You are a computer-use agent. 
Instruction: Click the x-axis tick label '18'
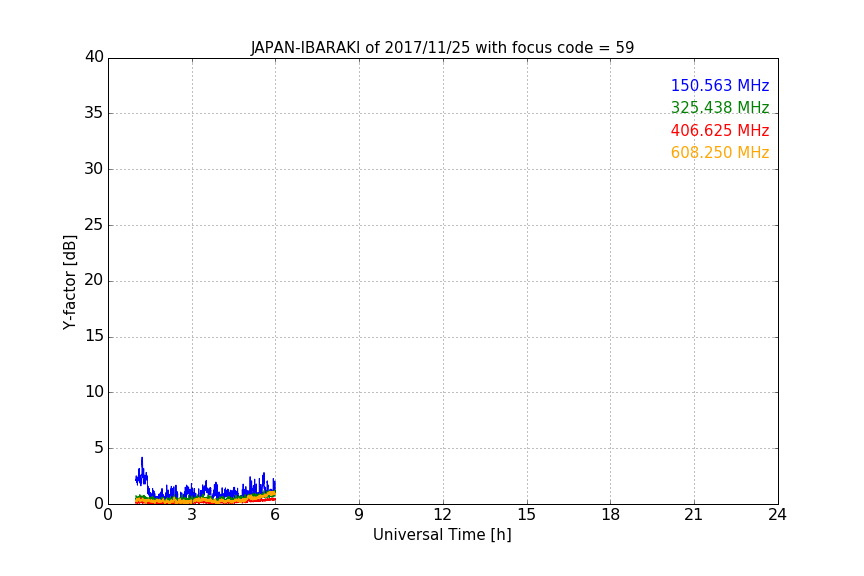coord(611,515)
